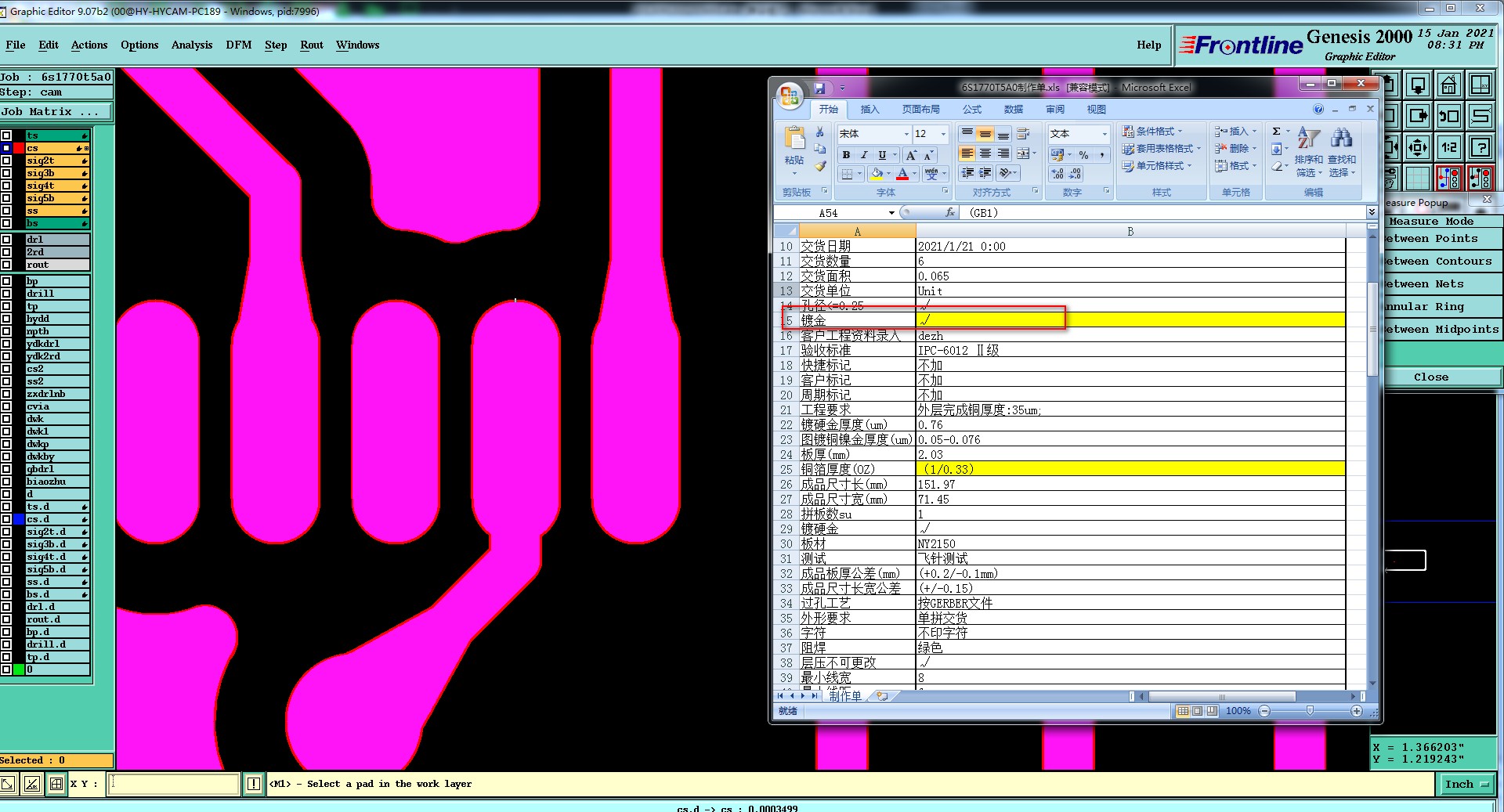Click the Job Matrix button

click(x=56, y=112)
